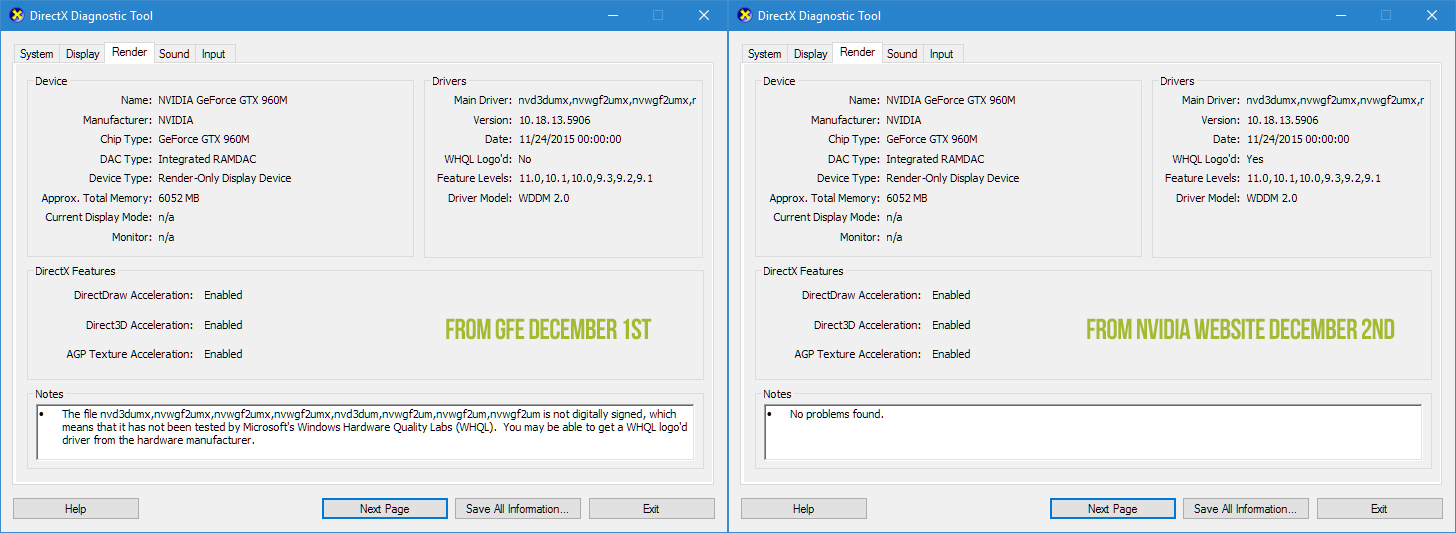
Task: Click Date 11/24/2015 value in right window
Action: (x=1298, y=139)
